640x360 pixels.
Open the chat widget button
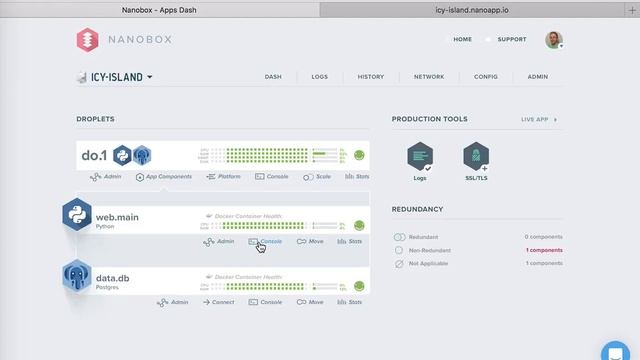click(616, 351)
